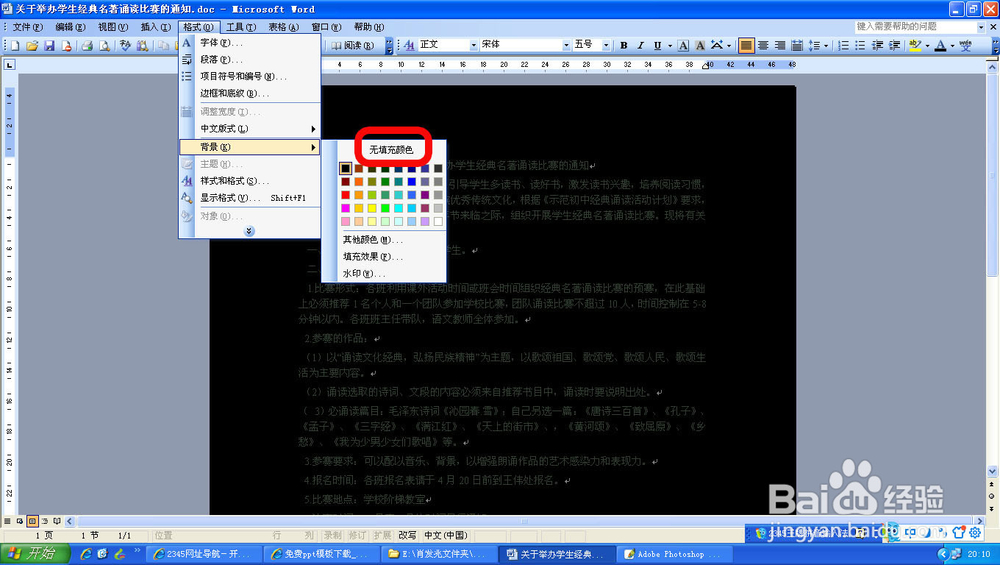1000x565 pixels.
Task: Open the 视图 menu
Action: click(113, 27)
